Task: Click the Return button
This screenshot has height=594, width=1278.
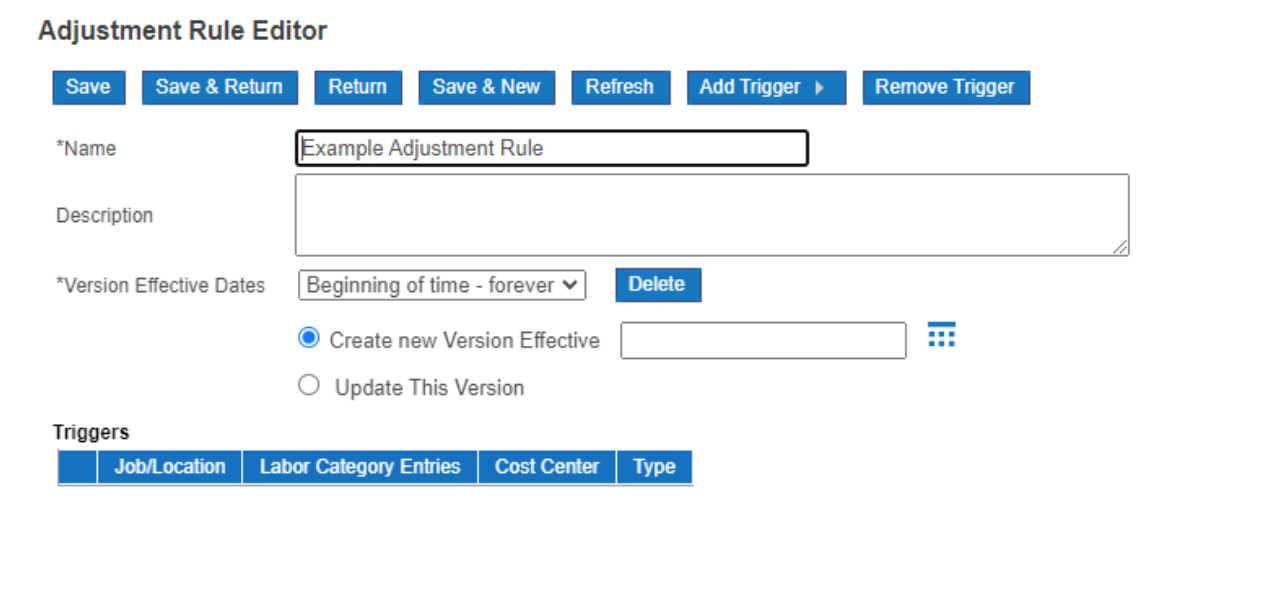Action: 358,87
